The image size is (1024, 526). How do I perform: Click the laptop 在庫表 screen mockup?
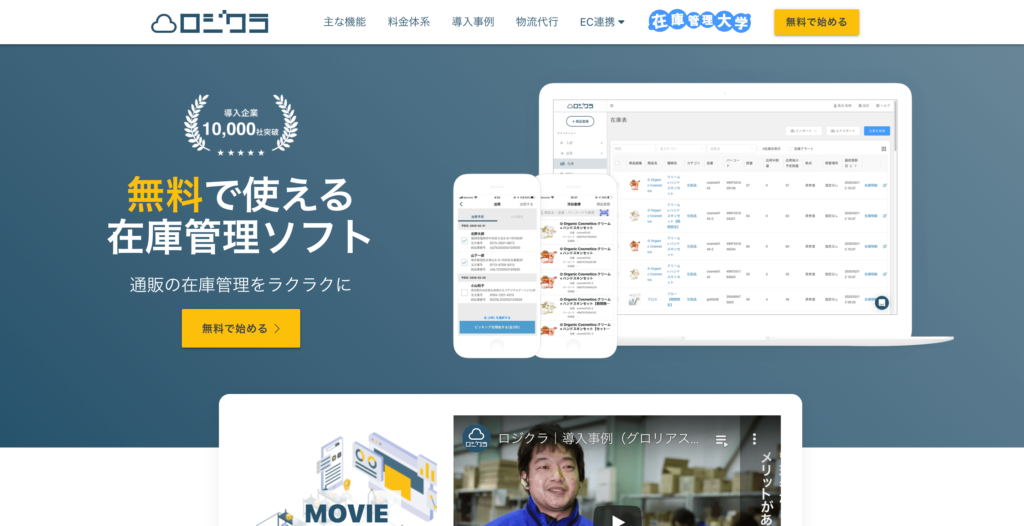coord(725,208)
